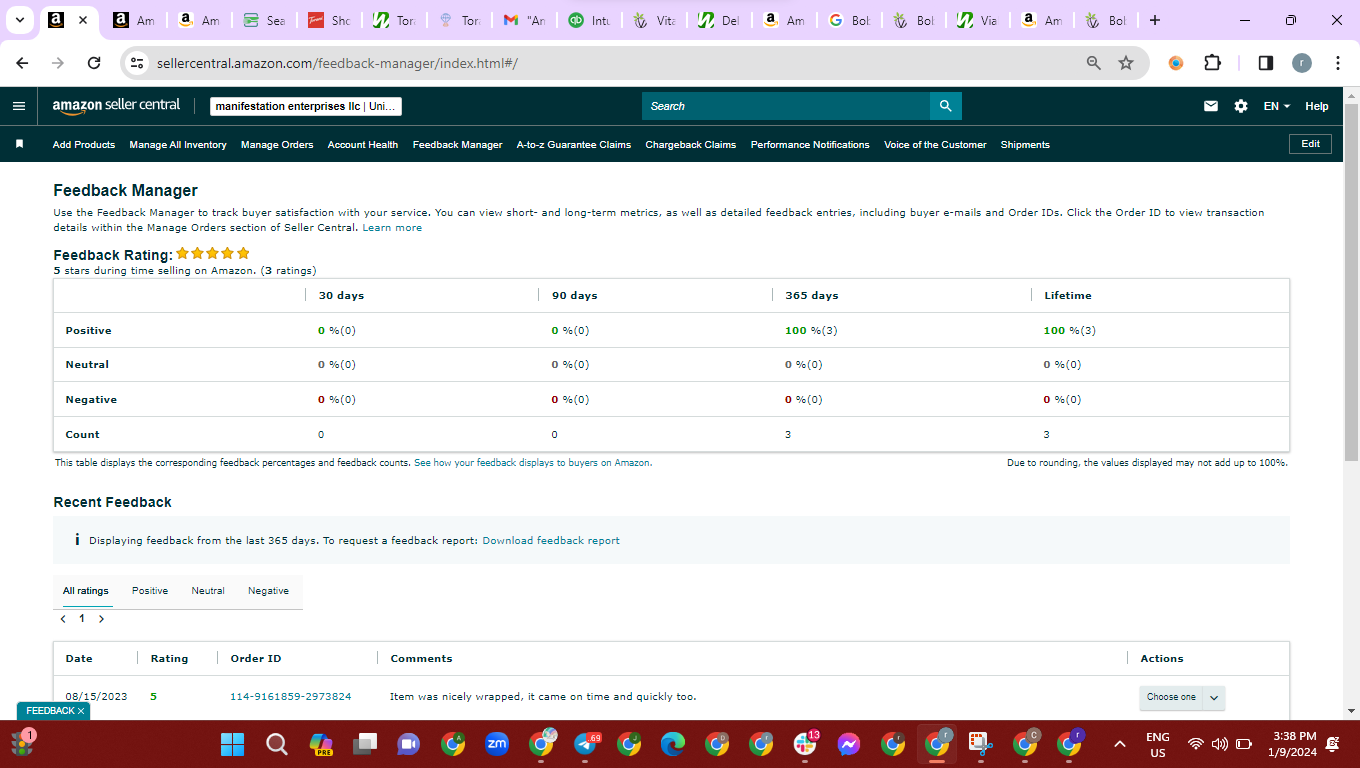This screenshot has width=1360, height=768.
Task: Open Task View from the taskbar
Action: click(x=364, y=744)
